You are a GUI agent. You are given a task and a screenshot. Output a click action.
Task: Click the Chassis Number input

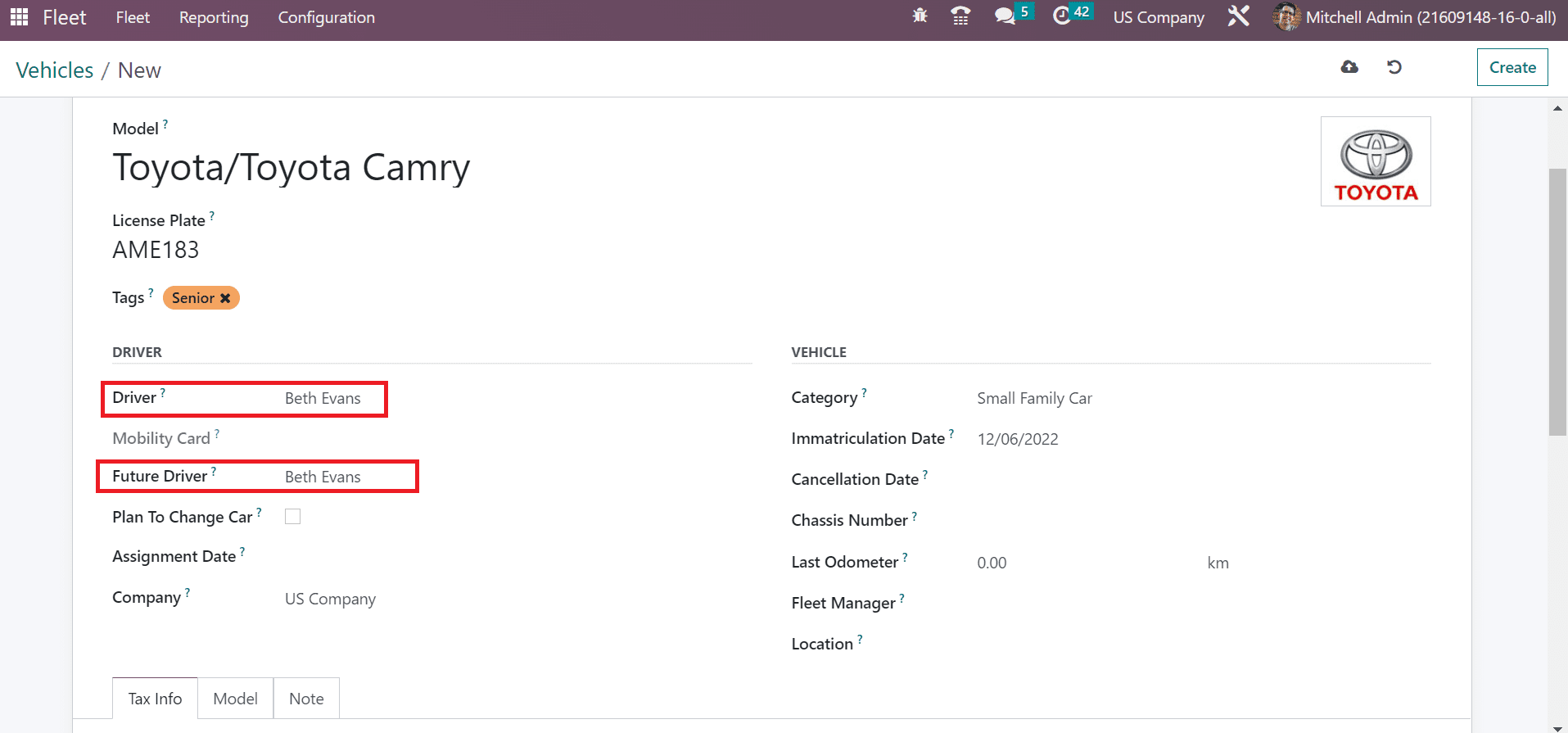[1204, 521]
